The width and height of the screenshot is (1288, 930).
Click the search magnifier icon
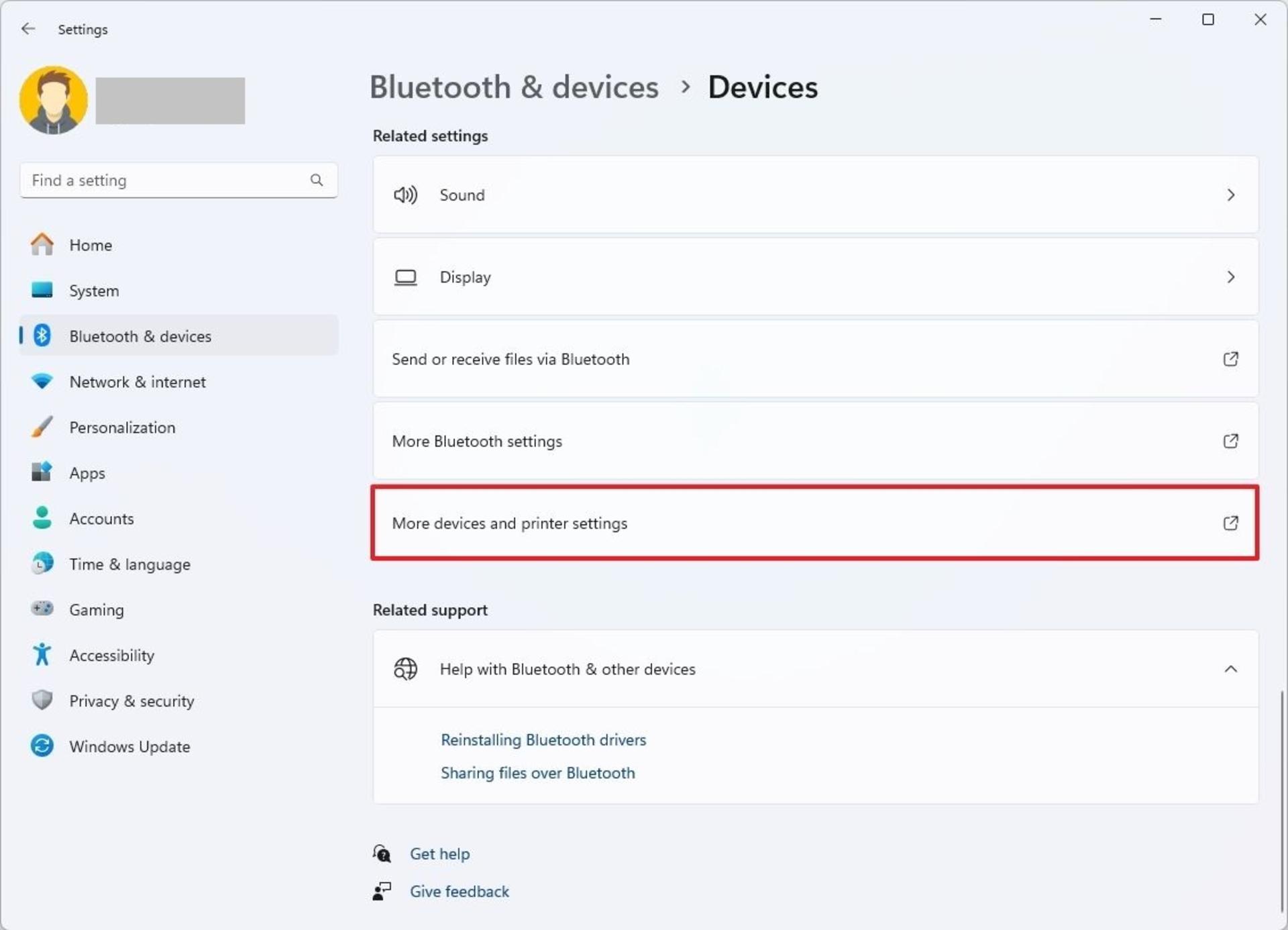[x=317, y=180]
